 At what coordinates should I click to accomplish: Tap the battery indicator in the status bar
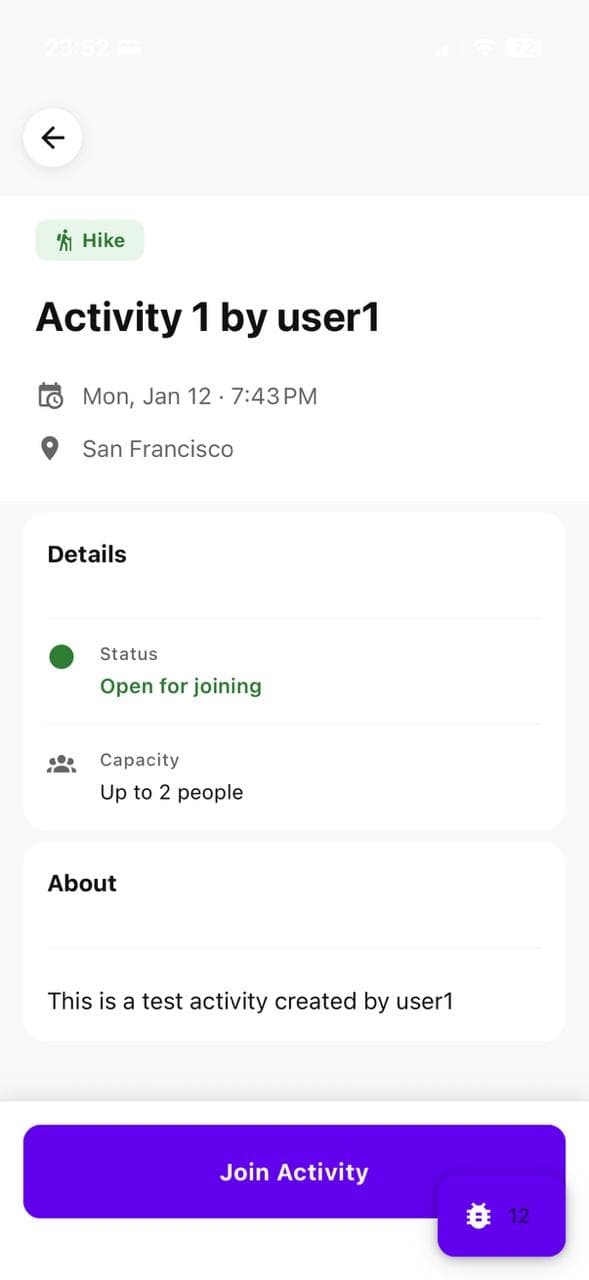[x=524, y=47]
